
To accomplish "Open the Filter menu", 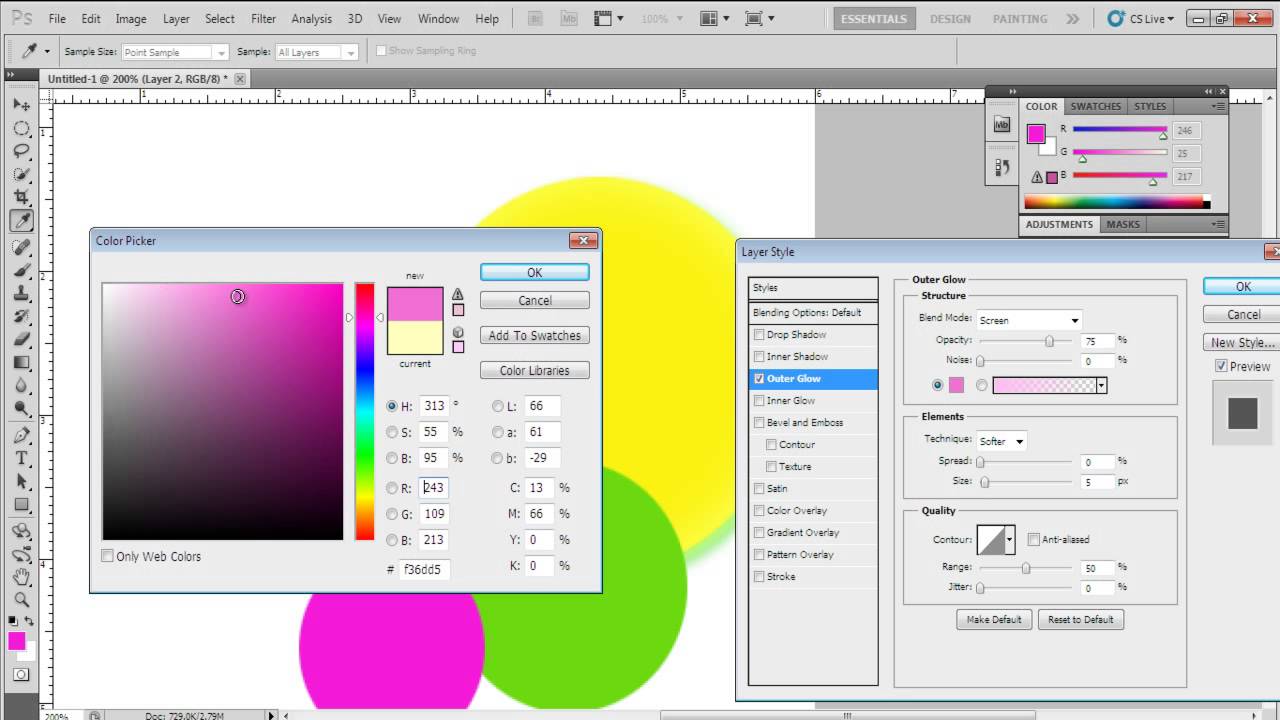I will (263, 18).
